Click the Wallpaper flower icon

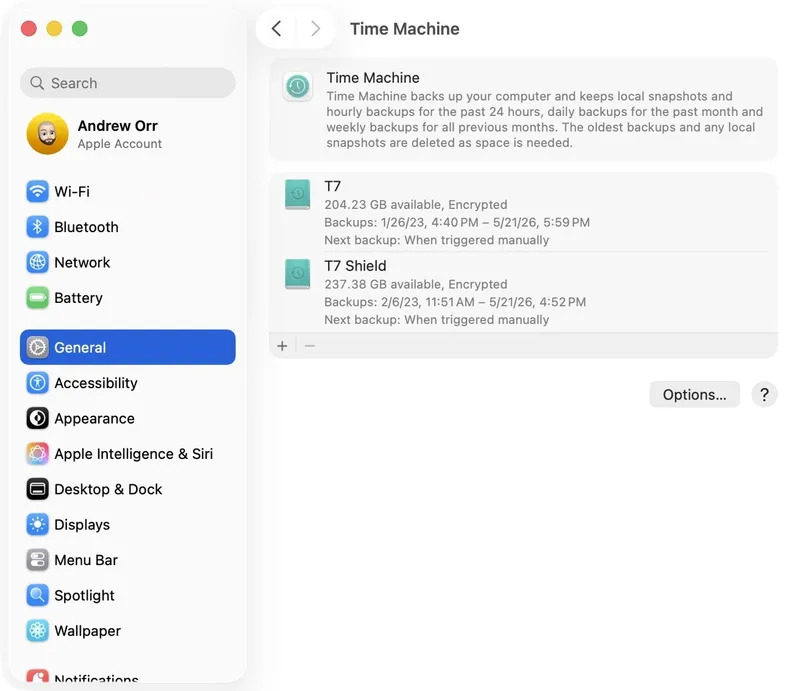[37, 631]
